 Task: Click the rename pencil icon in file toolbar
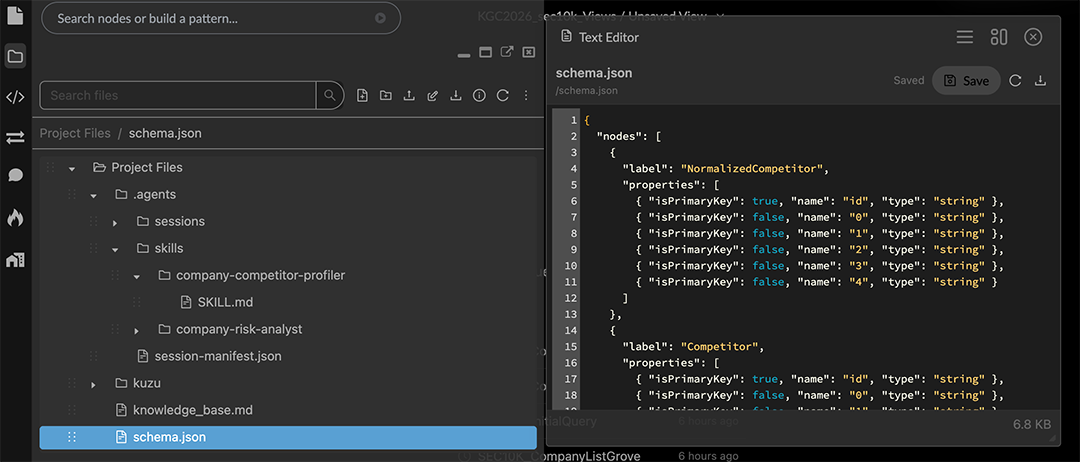(x=433, y=96)
